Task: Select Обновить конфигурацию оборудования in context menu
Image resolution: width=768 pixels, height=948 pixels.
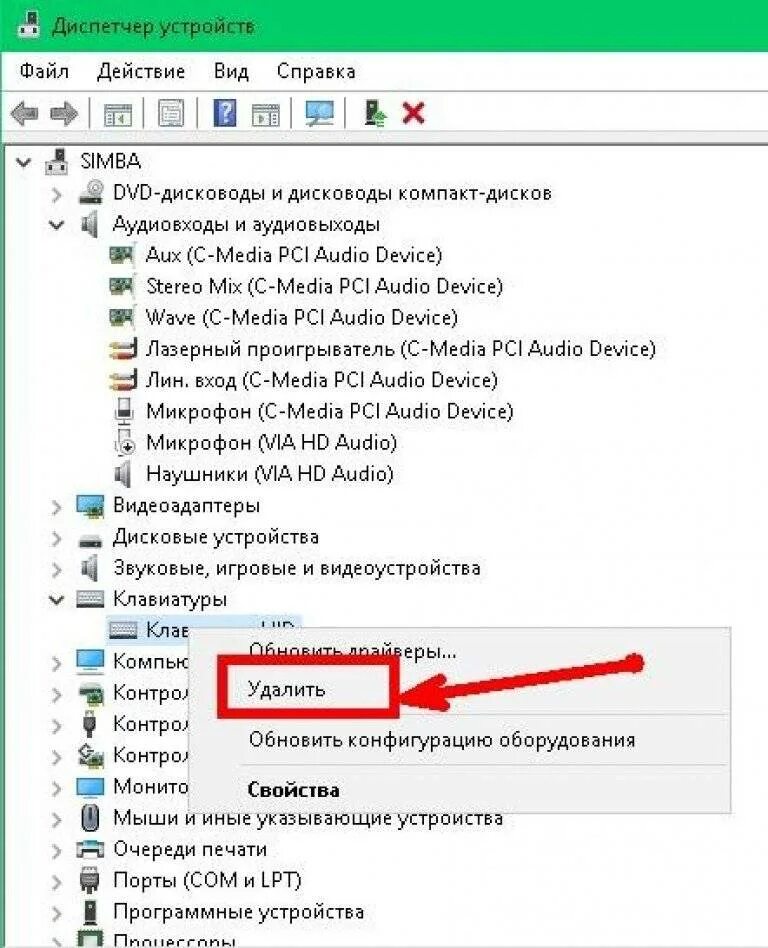Action: pyautogui.click(x=441, y=740)
